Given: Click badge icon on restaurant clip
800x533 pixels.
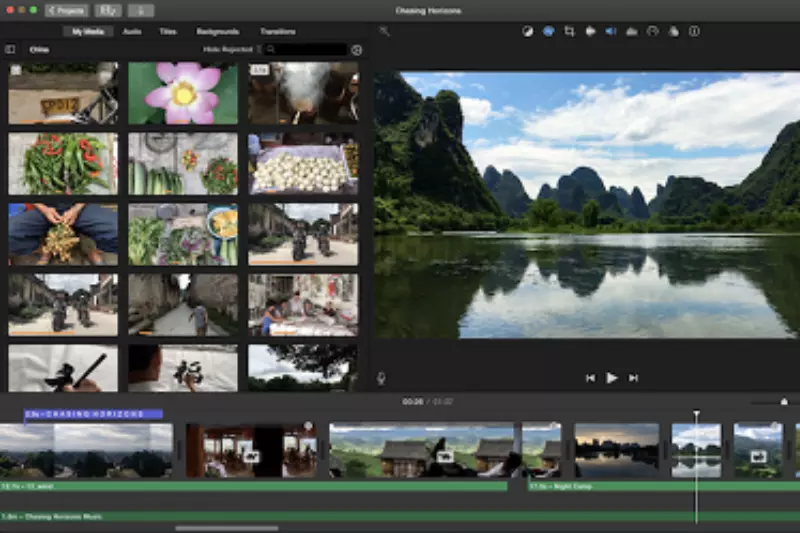Looking at the screenshot, I should click(251, 456).
